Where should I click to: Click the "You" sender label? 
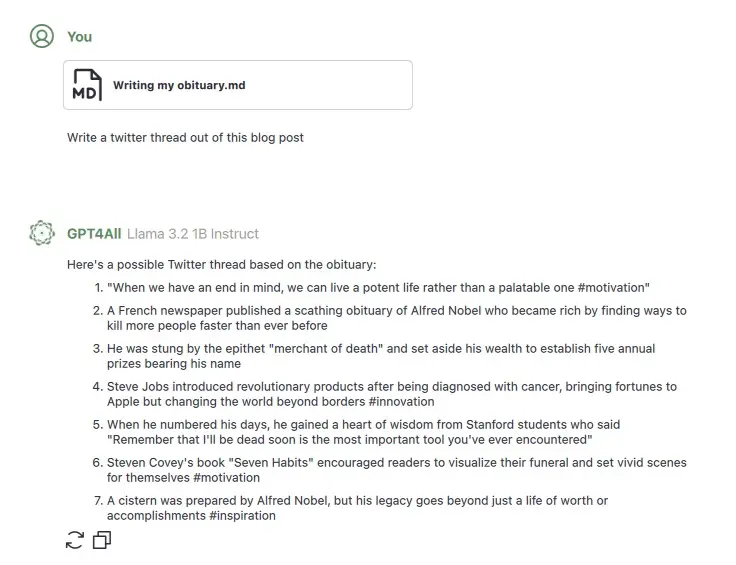(x=79, y=37)
